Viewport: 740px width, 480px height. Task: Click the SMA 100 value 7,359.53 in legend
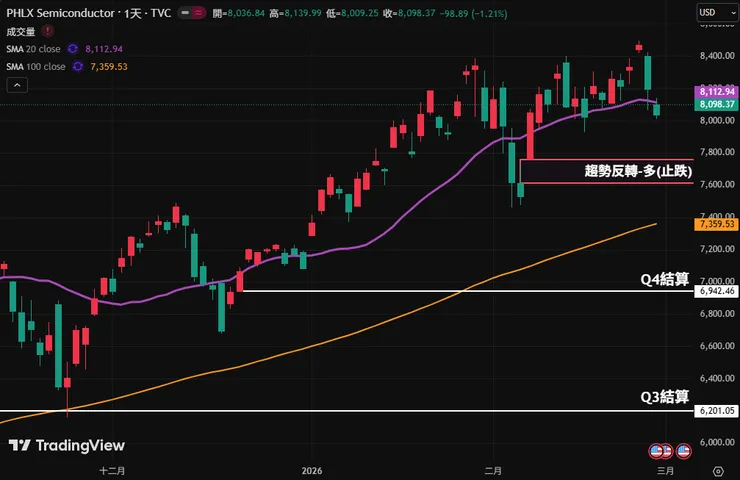point(109,67)
